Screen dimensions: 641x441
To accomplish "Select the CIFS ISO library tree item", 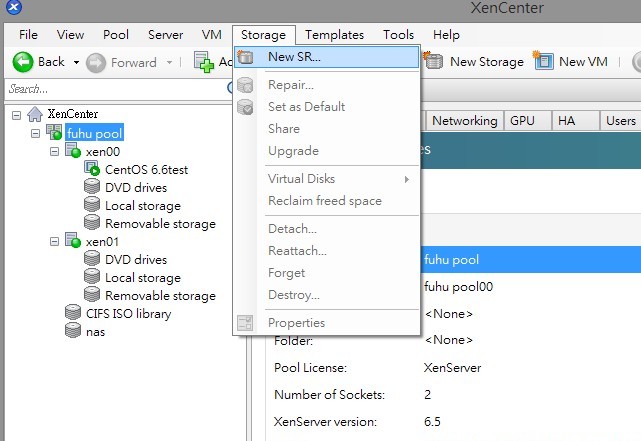I will pyautogui.click(x=128, y=313).
